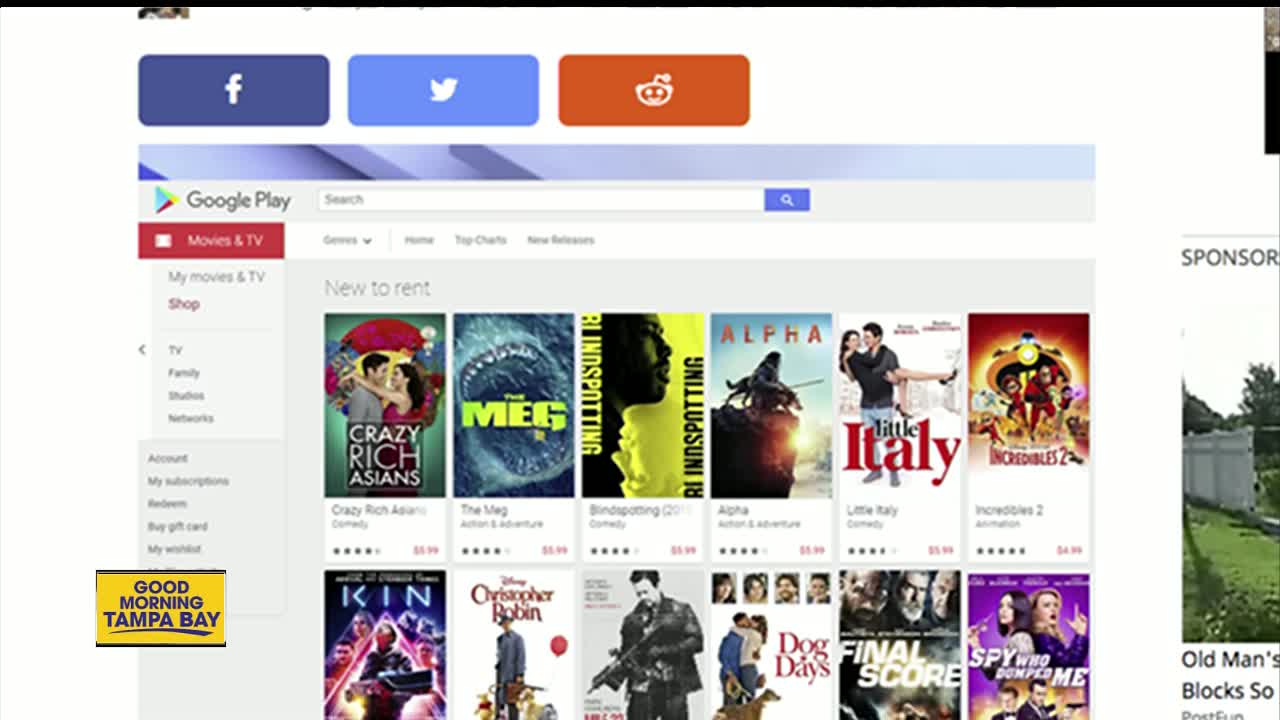The height and width of the screenshot is (720, 1280).
Task: Open the New Releases tab
Action: click(560, 240)
